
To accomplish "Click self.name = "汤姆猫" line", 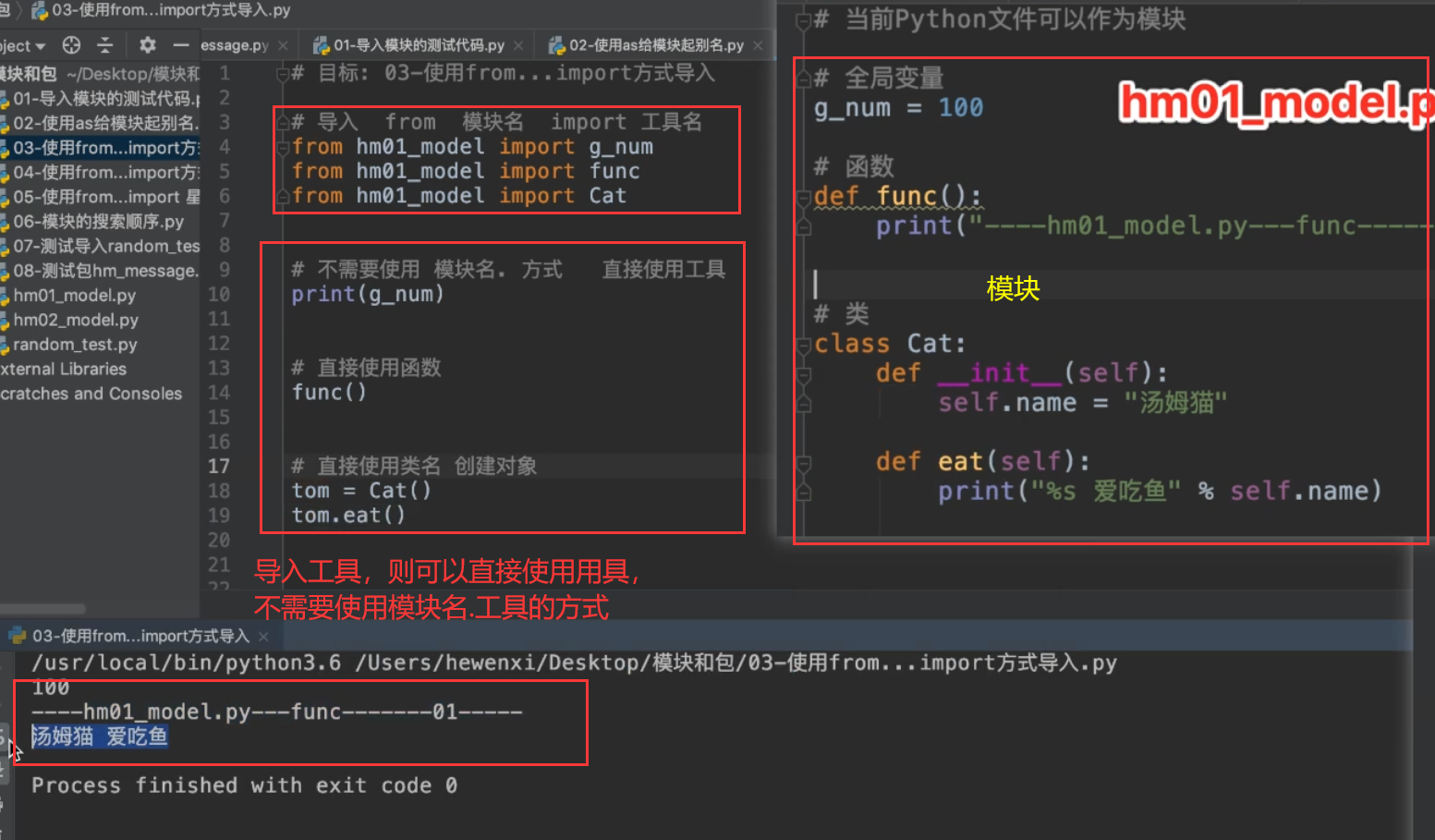I will pyautogui.click(x=1082, y=403).
